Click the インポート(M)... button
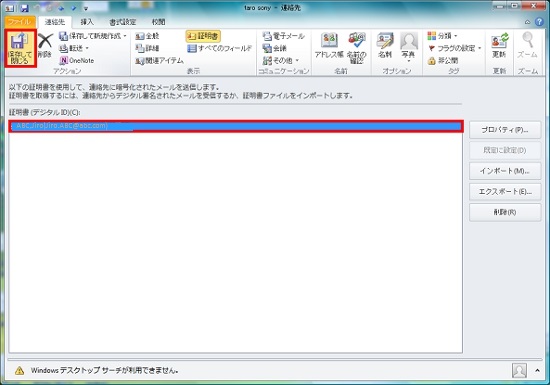550x385 pixels. click(x=505, y=171)
